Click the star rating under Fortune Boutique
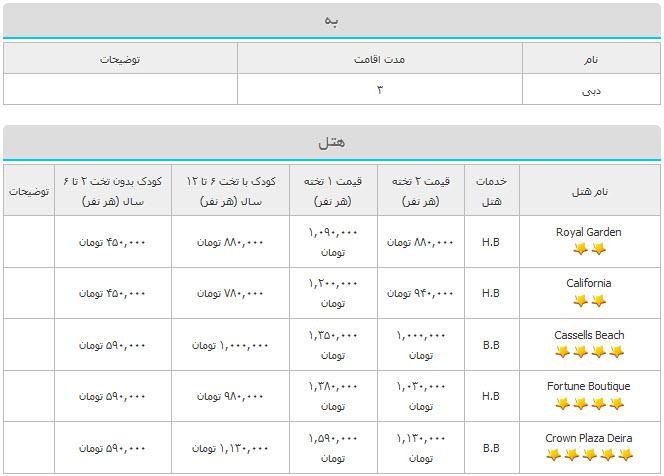 (x=589, y=404)
